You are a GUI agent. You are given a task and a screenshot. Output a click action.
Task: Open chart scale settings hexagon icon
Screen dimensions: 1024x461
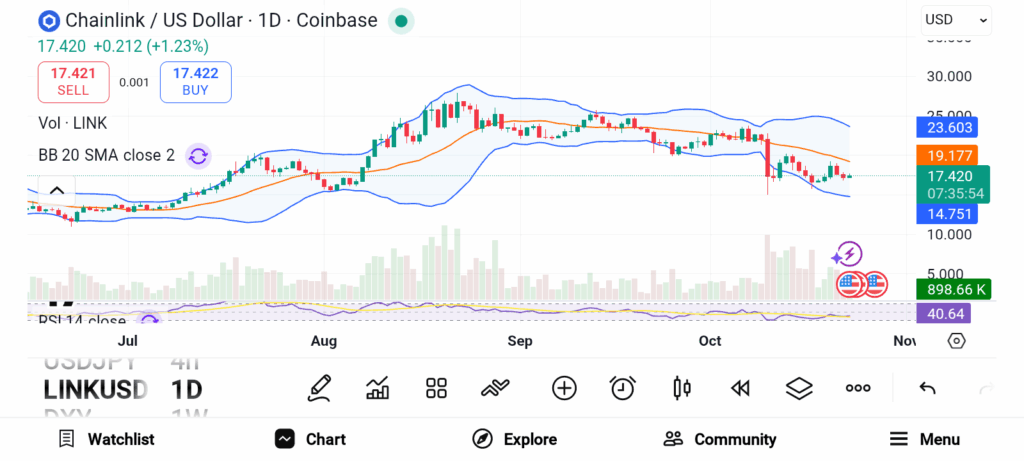[956, 341]
